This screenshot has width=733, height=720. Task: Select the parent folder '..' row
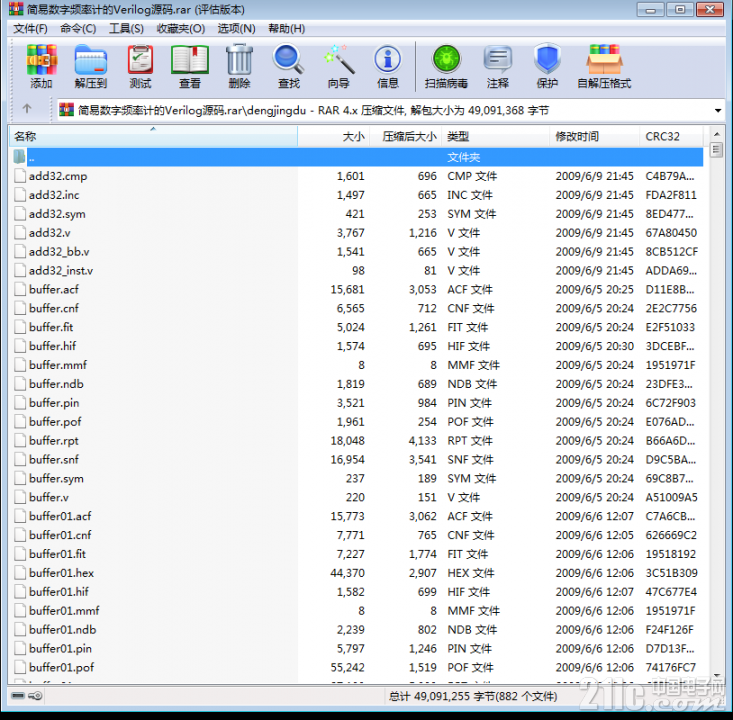[356, 157]
